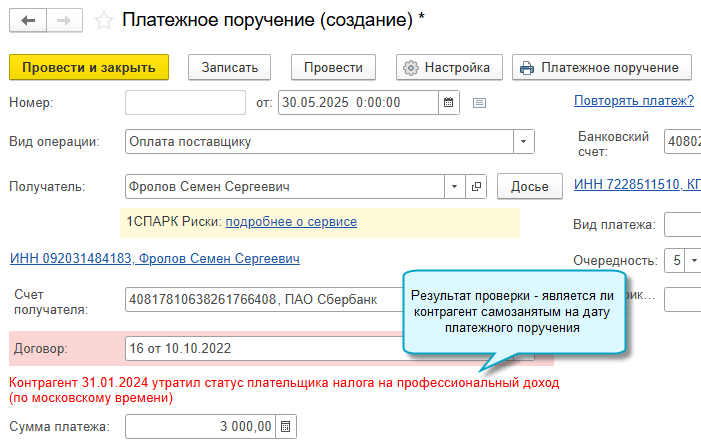Viewport: 701px width, 447px height.
Task: Click into the Номер input field
Action: pyautogui.click(x=185, y=102)
